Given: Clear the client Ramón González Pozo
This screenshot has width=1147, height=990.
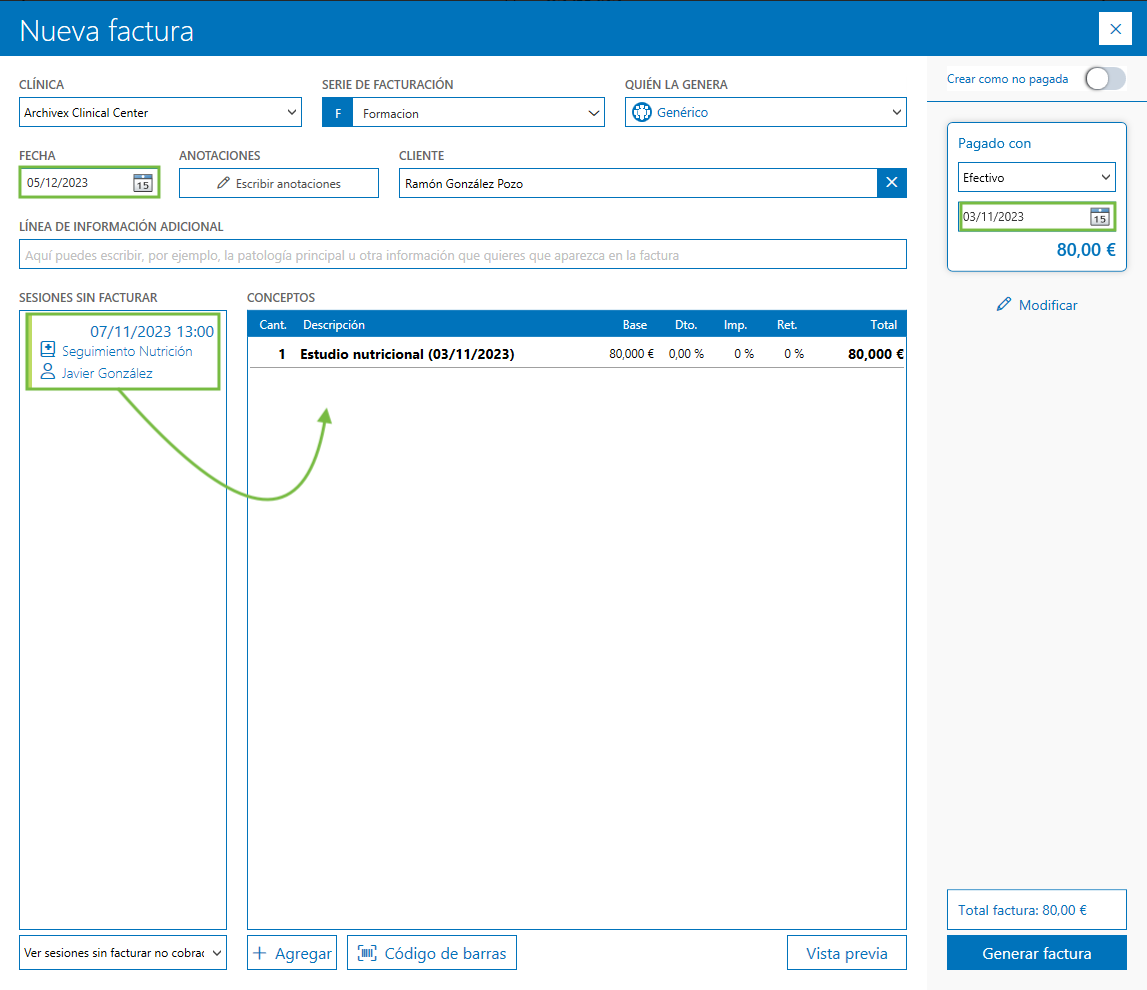Looking at the screenshot, I should click(x=892, y=183).
